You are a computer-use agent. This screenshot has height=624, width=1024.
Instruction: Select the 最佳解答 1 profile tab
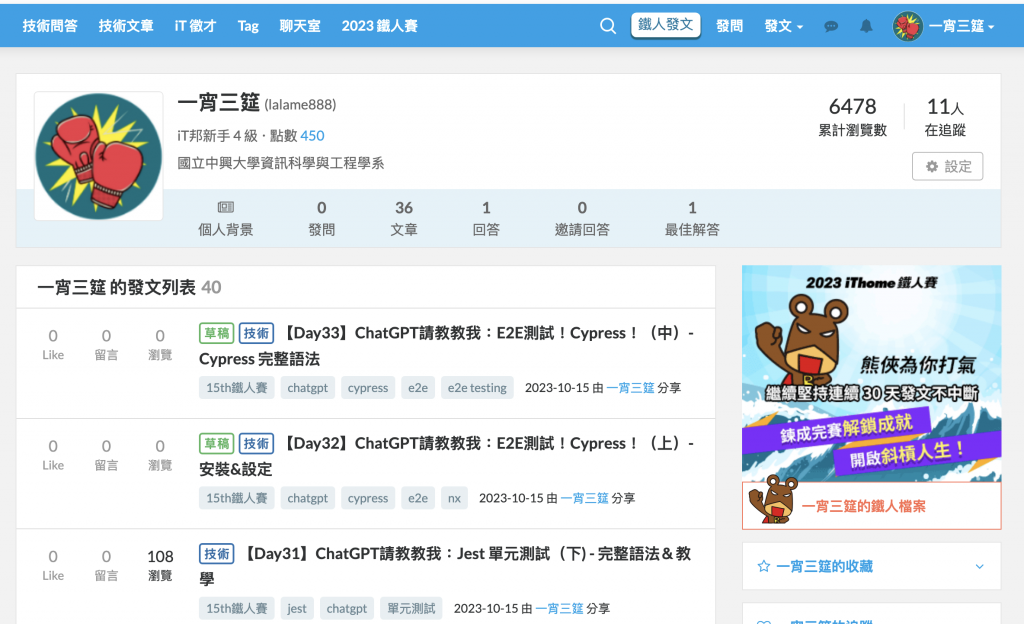click(692, 218)
